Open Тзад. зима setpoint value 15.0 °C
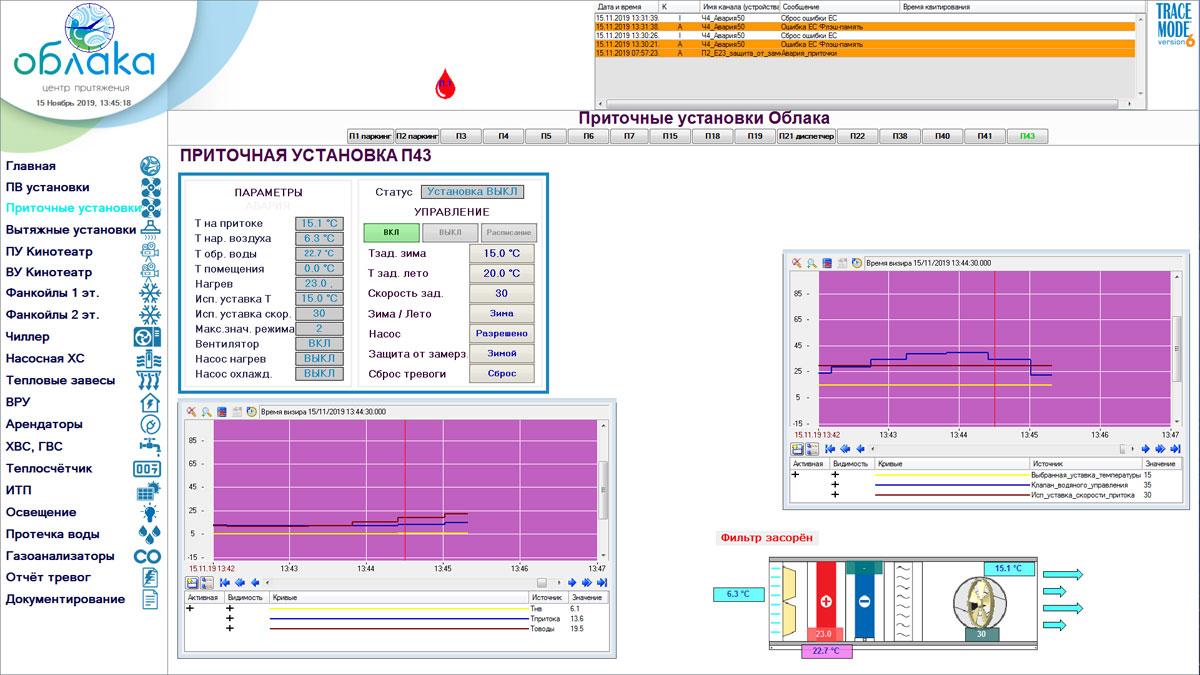1200x675 pixels. 502,254
